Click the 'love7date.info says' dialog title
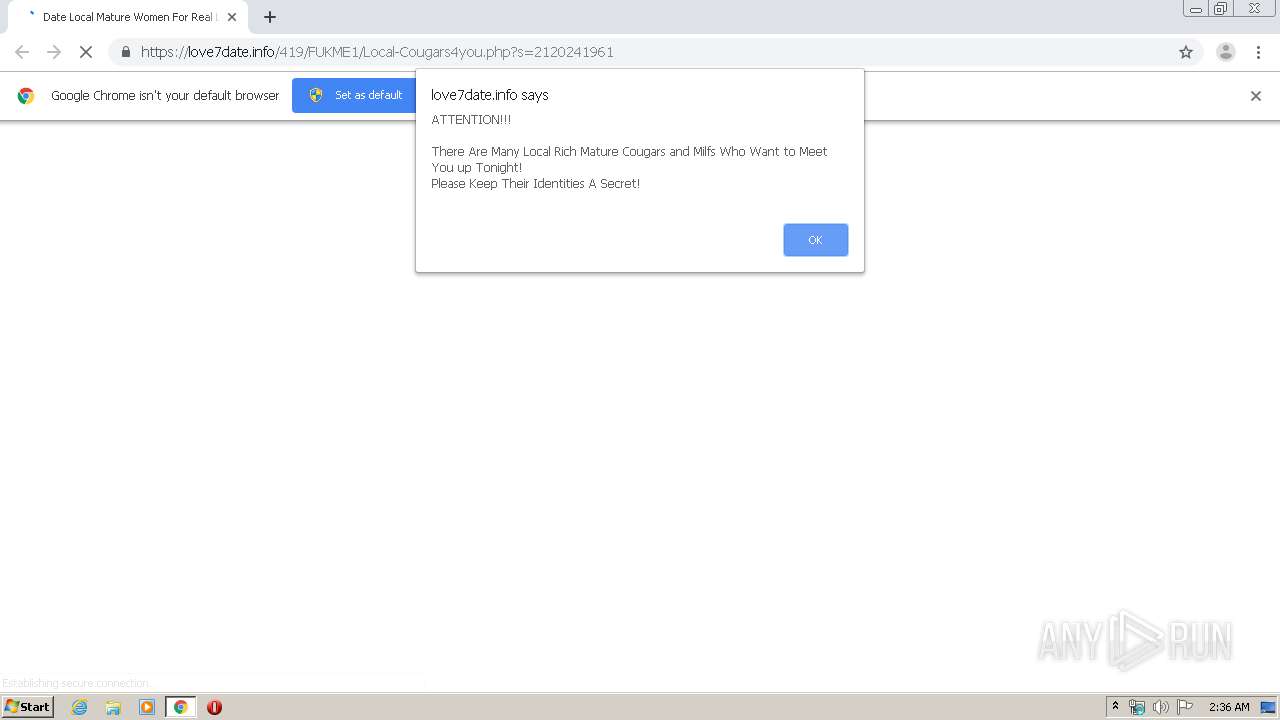Viewport: 1280px width, 720px height. (x=490, y=95)
